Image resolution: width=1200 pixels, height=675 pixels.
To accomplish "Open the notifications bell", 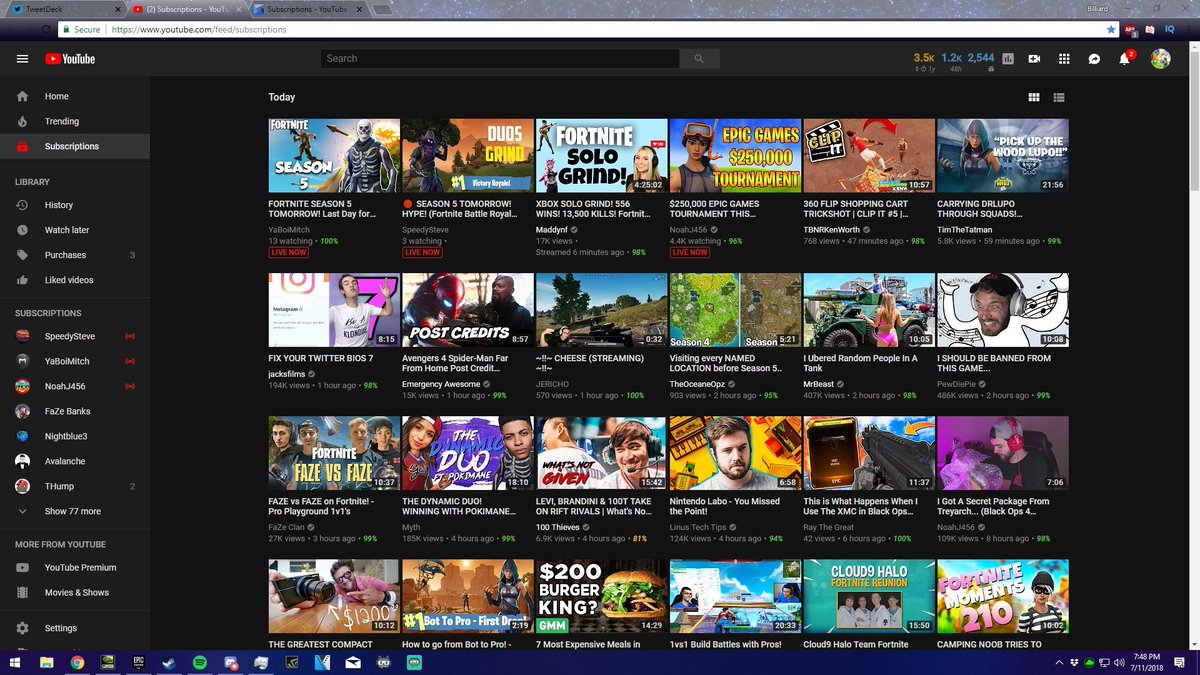I will click(x=1125, y=59).
